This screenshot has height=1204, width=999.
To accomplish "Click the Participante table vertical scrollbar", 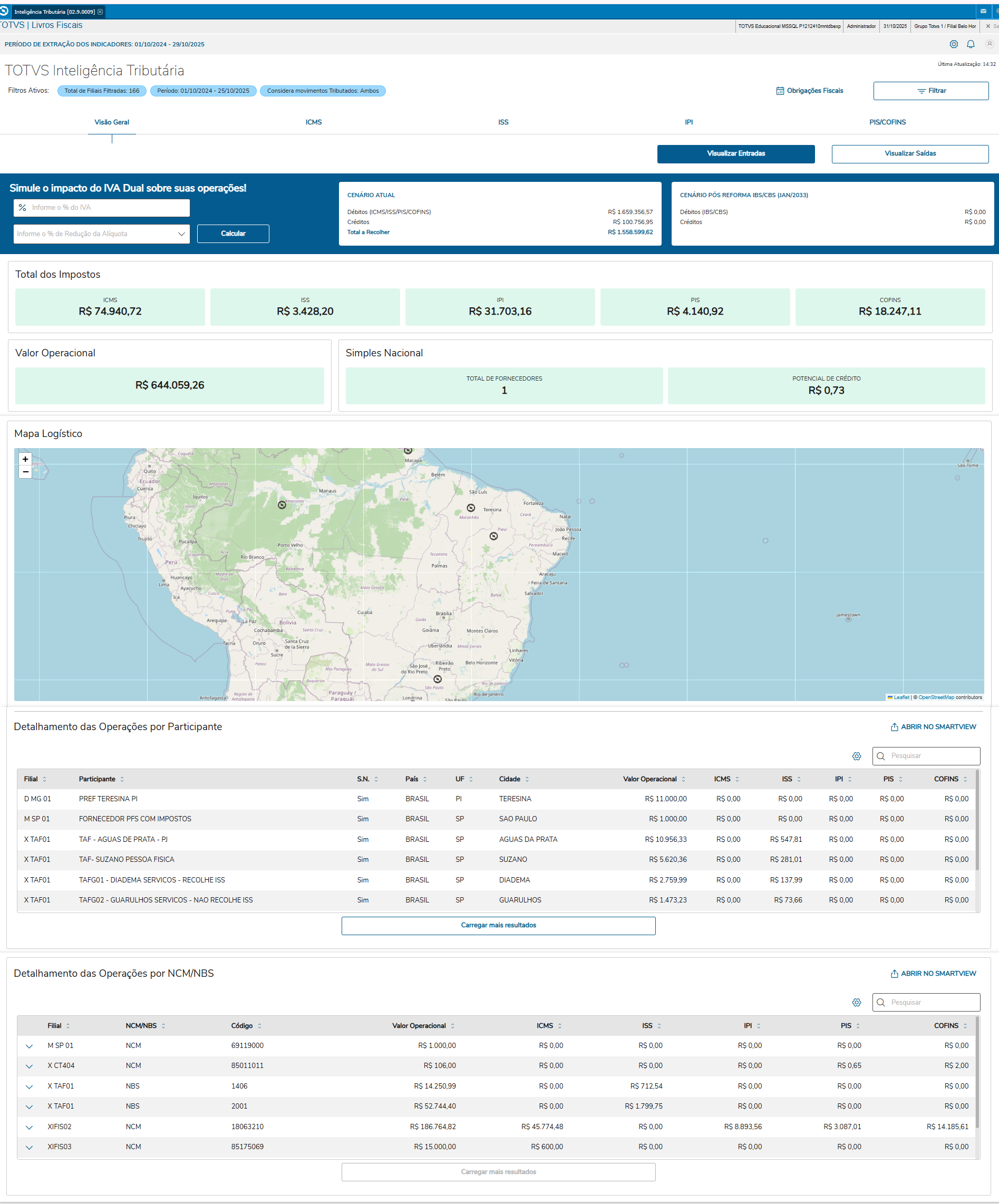I will [x=977, y=820].
